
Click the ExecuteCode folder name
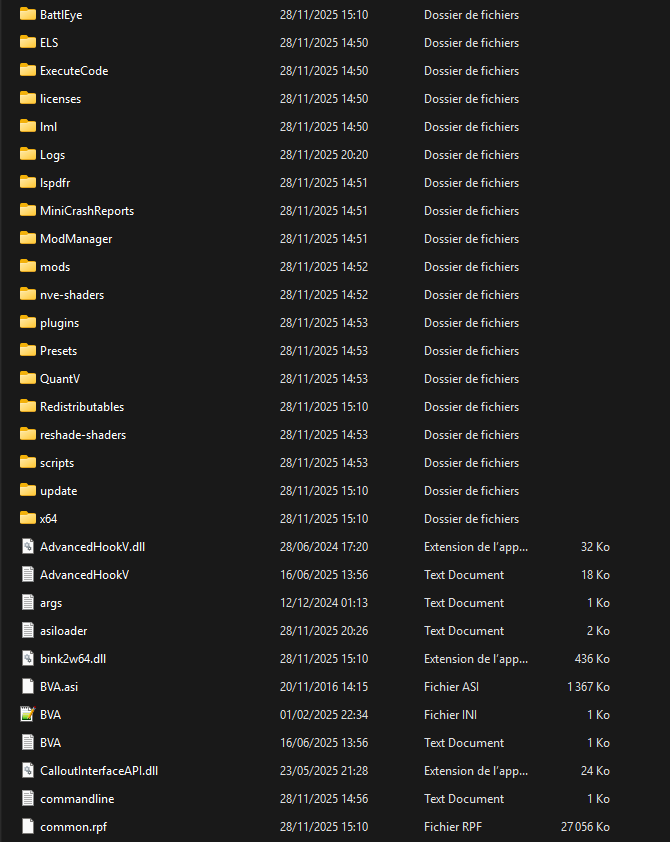click(74, 71)
